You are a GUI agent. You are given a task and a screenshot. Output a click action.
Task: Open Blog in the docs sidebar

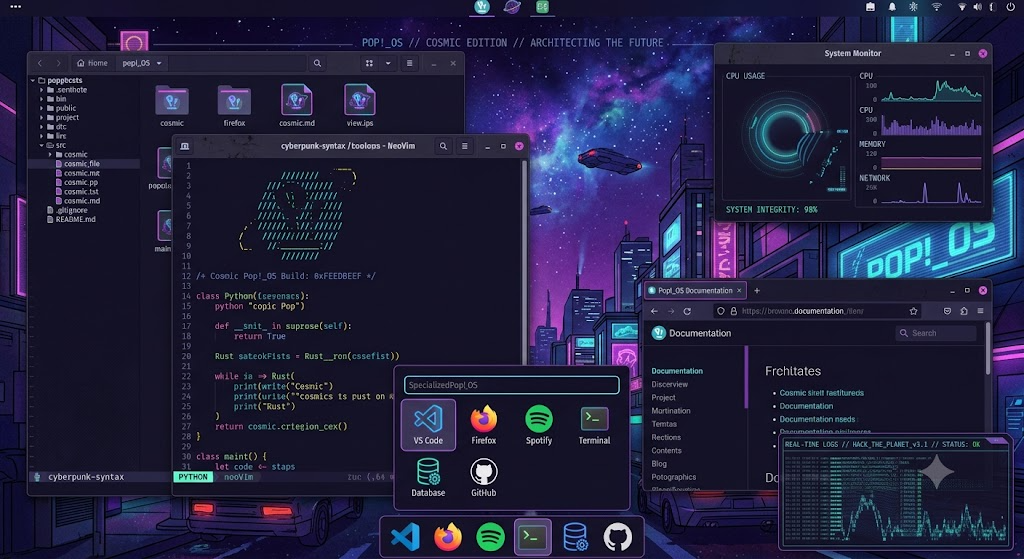click(659, 464)
